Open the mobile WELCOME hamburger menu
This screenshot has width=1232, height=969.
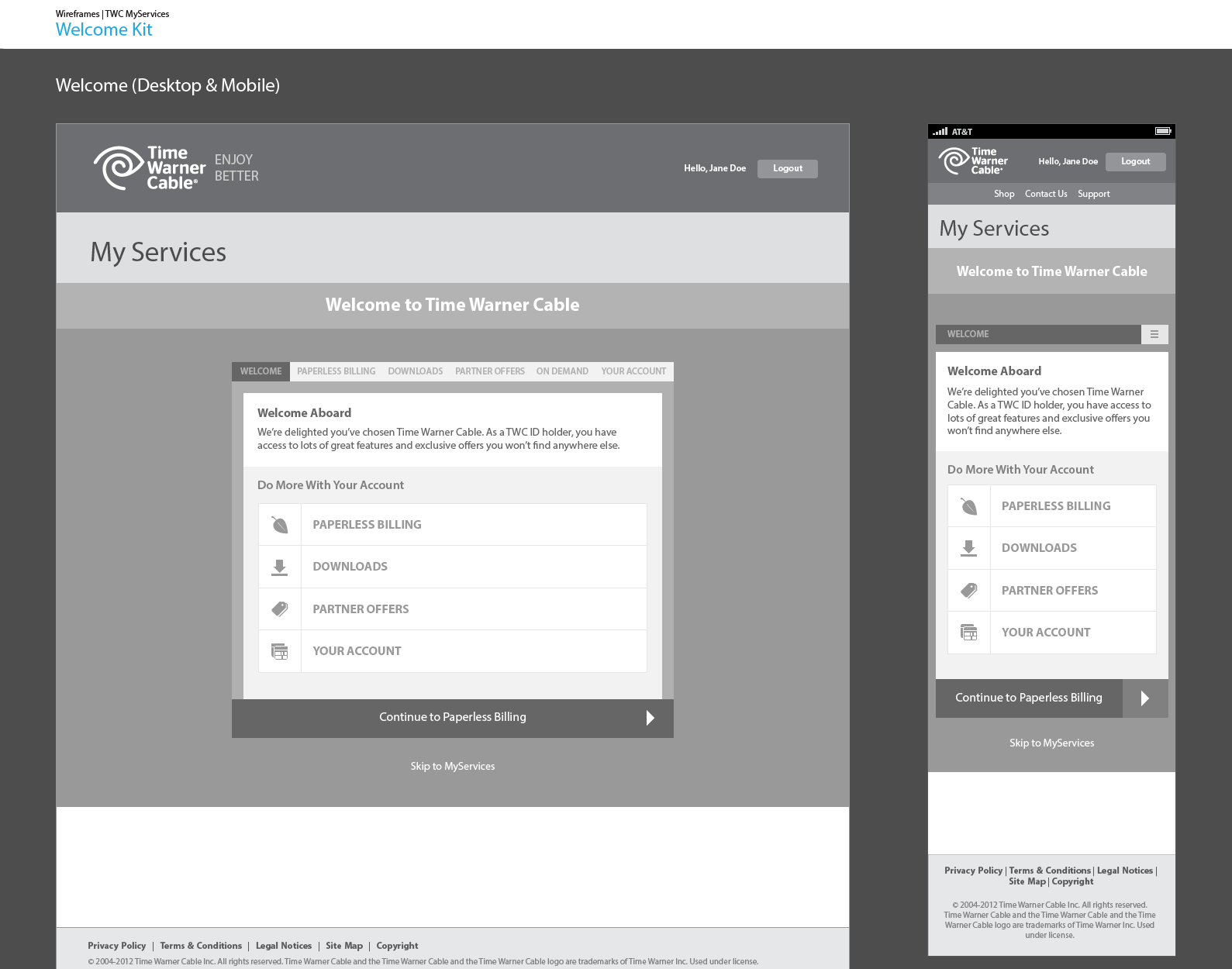(1154, 334)
